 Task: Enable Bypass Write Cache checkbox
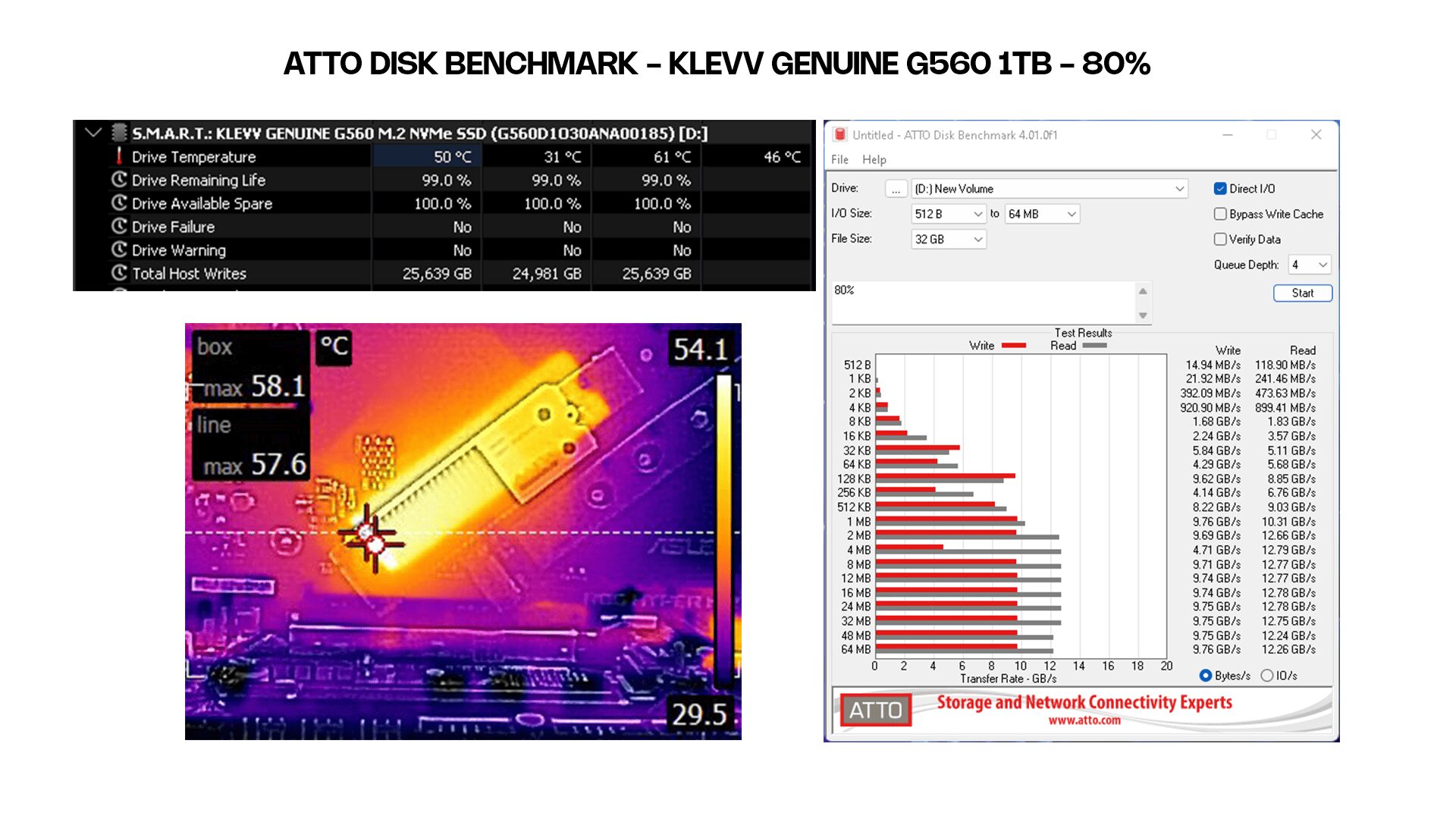1220,214
